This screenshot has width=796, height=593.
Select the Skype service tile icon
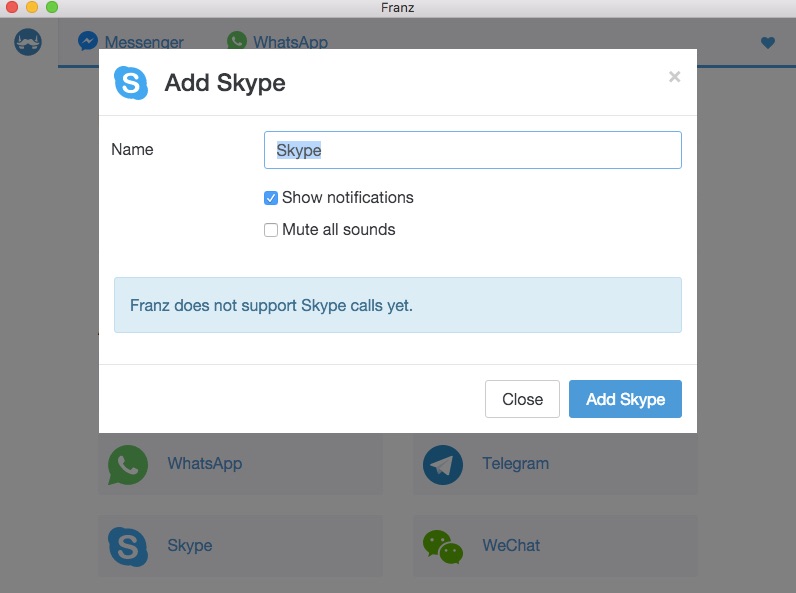128,547
